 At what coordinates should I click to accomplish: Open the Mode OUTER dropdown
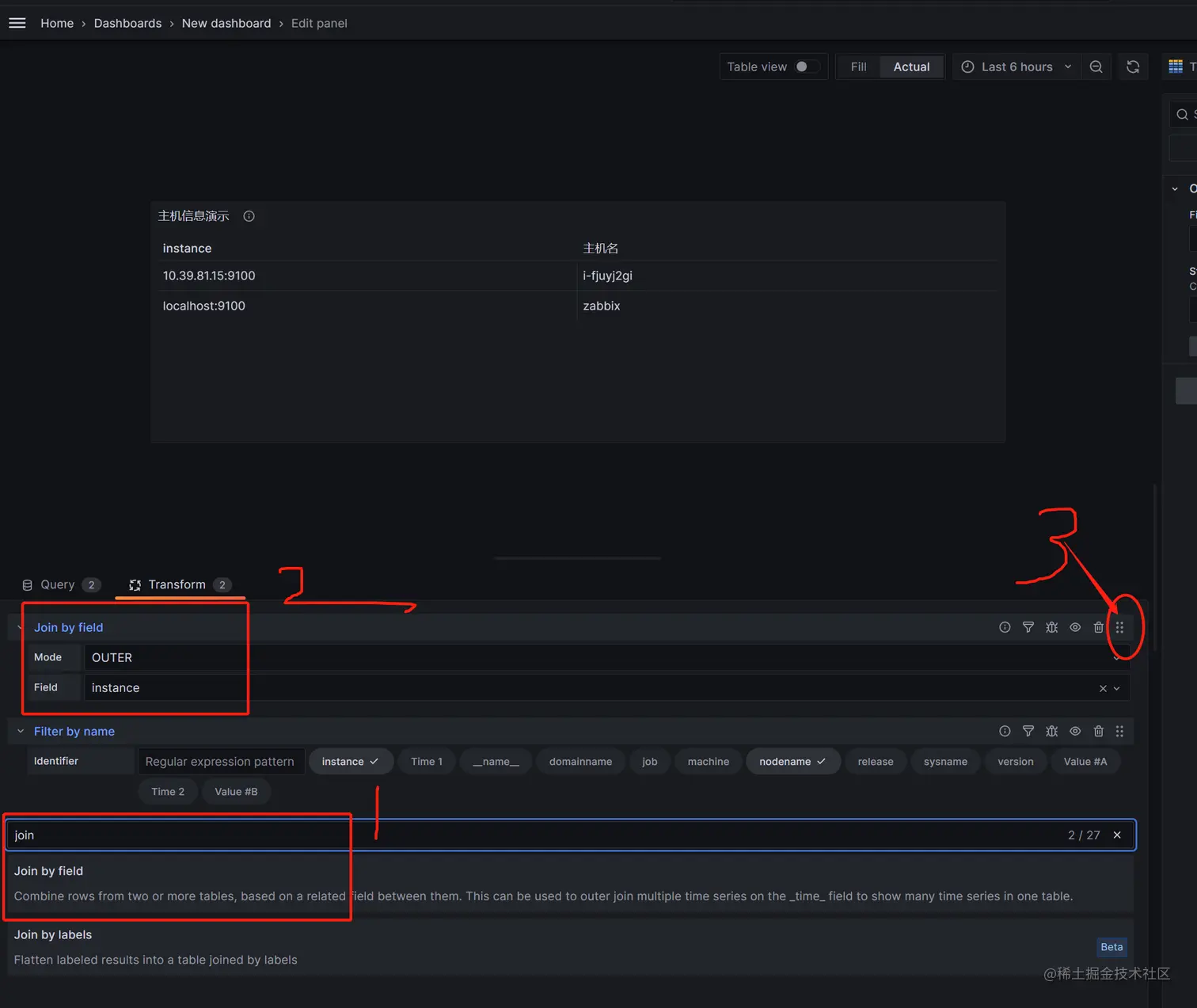pyautogui.click(x=606, y=657)
